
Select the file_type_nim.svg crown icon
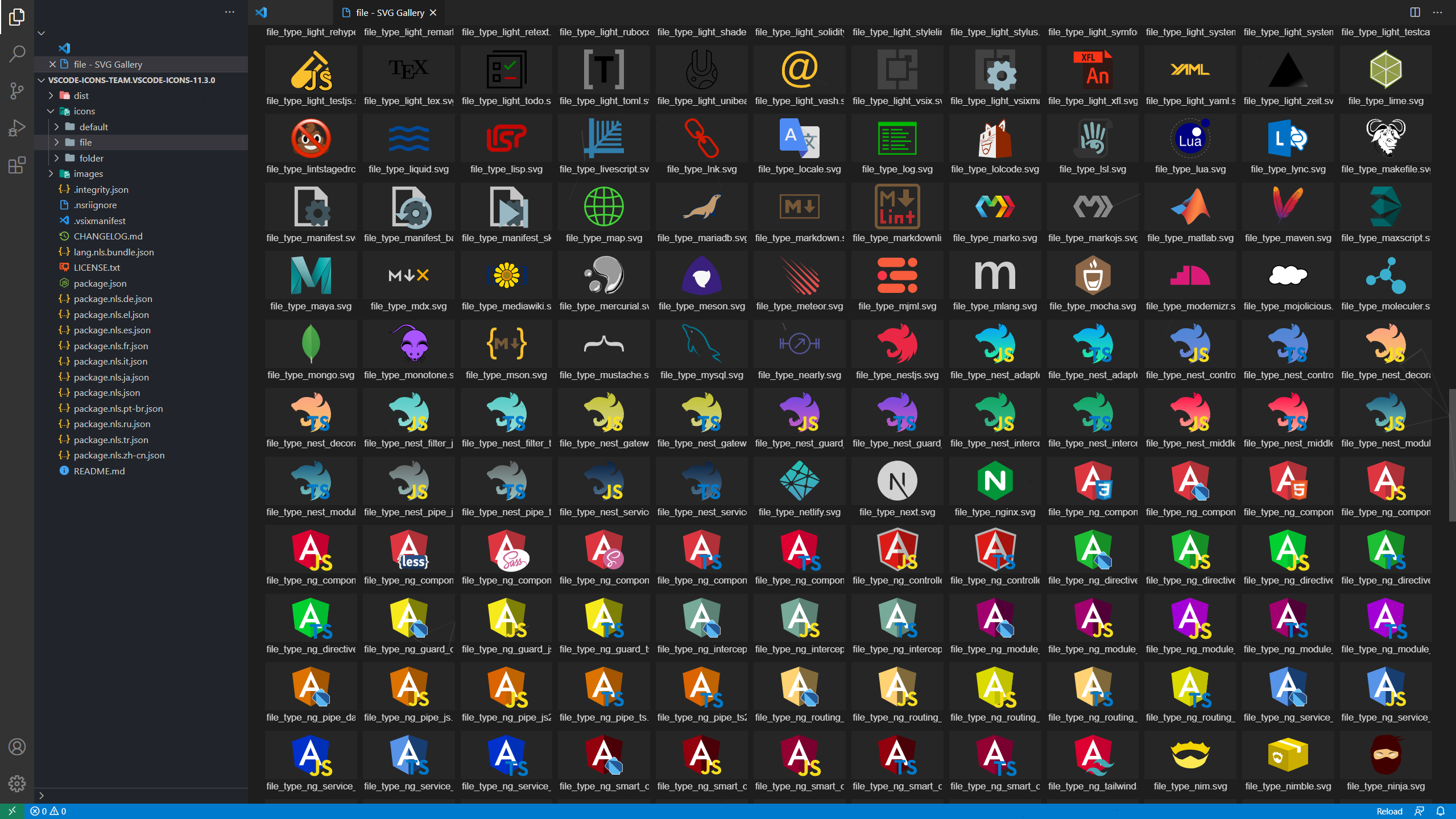pyautogui.click(x=1190, y=755)
